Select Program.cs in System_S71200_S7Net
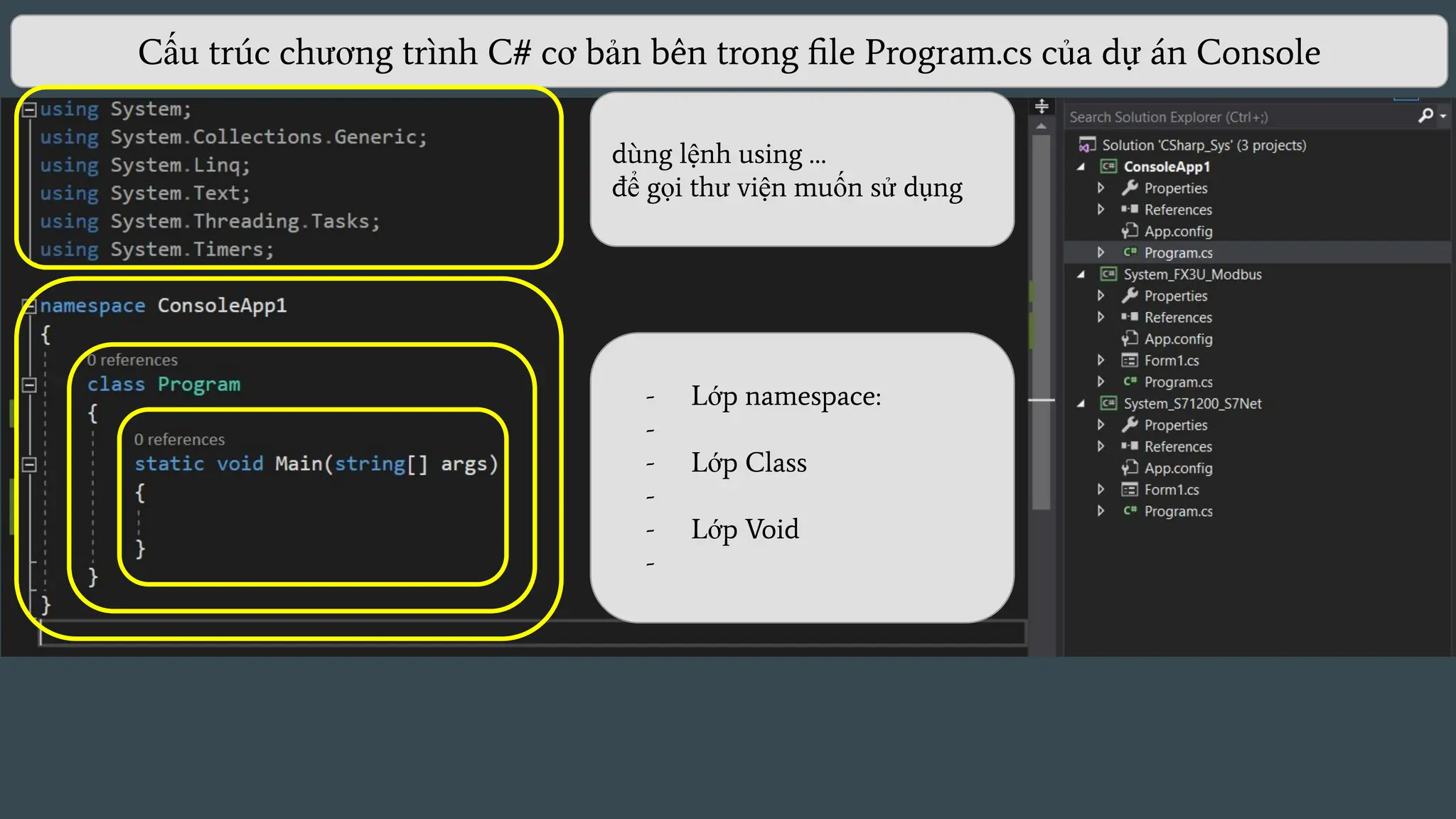Viewport: 1456px width, 819px height. 1178,511
